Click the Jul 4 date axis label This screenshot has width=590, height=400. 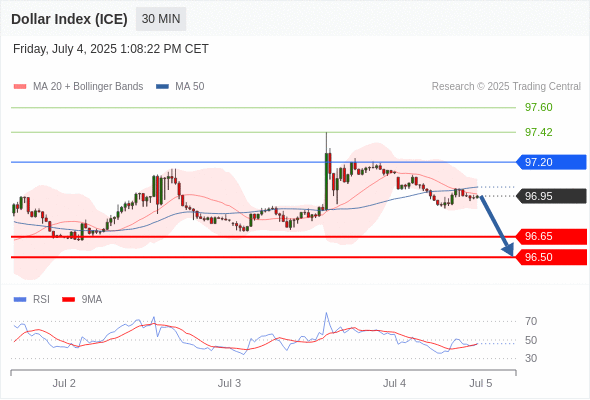[394, 383]
